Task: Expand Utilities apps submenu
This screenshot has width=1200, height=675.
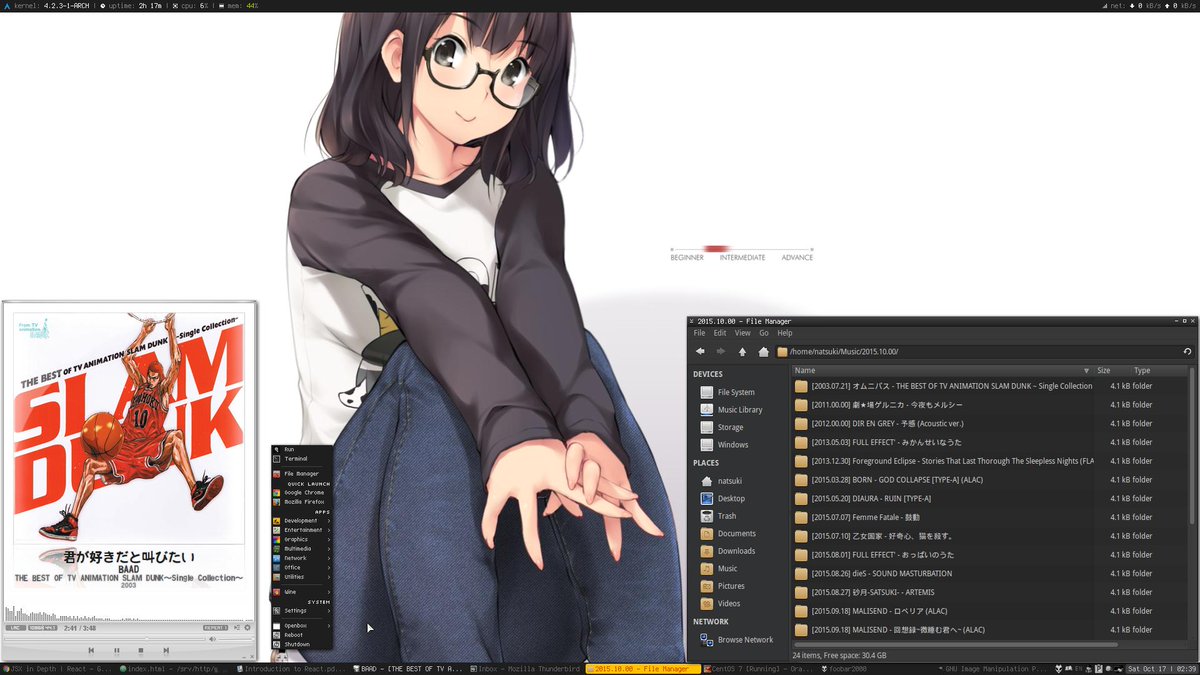Action: coord(301,577)
